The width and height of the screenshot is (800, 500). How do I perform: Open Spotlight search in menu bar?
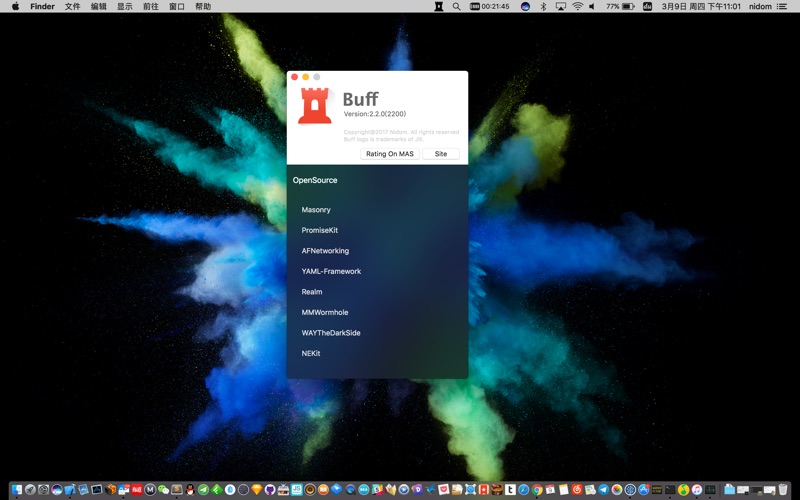point(457,6)
